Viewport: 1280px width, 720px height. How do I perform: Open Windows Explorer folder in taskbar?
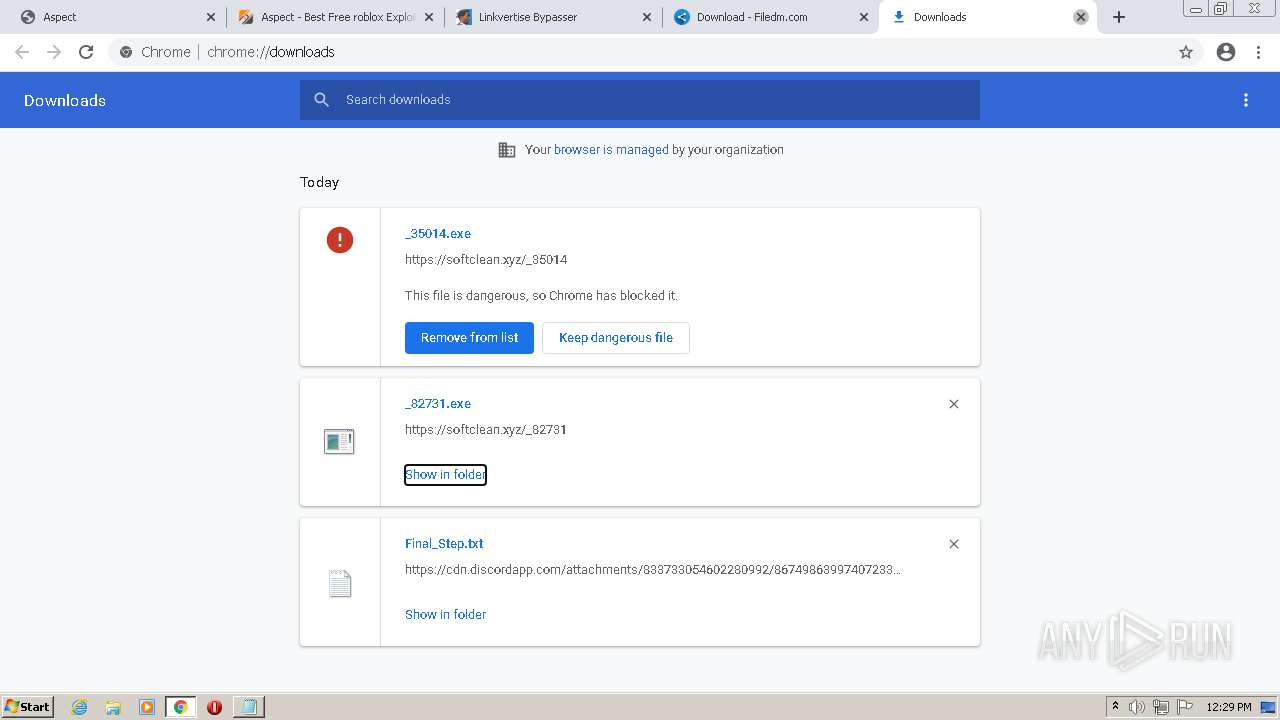[x=113, y=707]
